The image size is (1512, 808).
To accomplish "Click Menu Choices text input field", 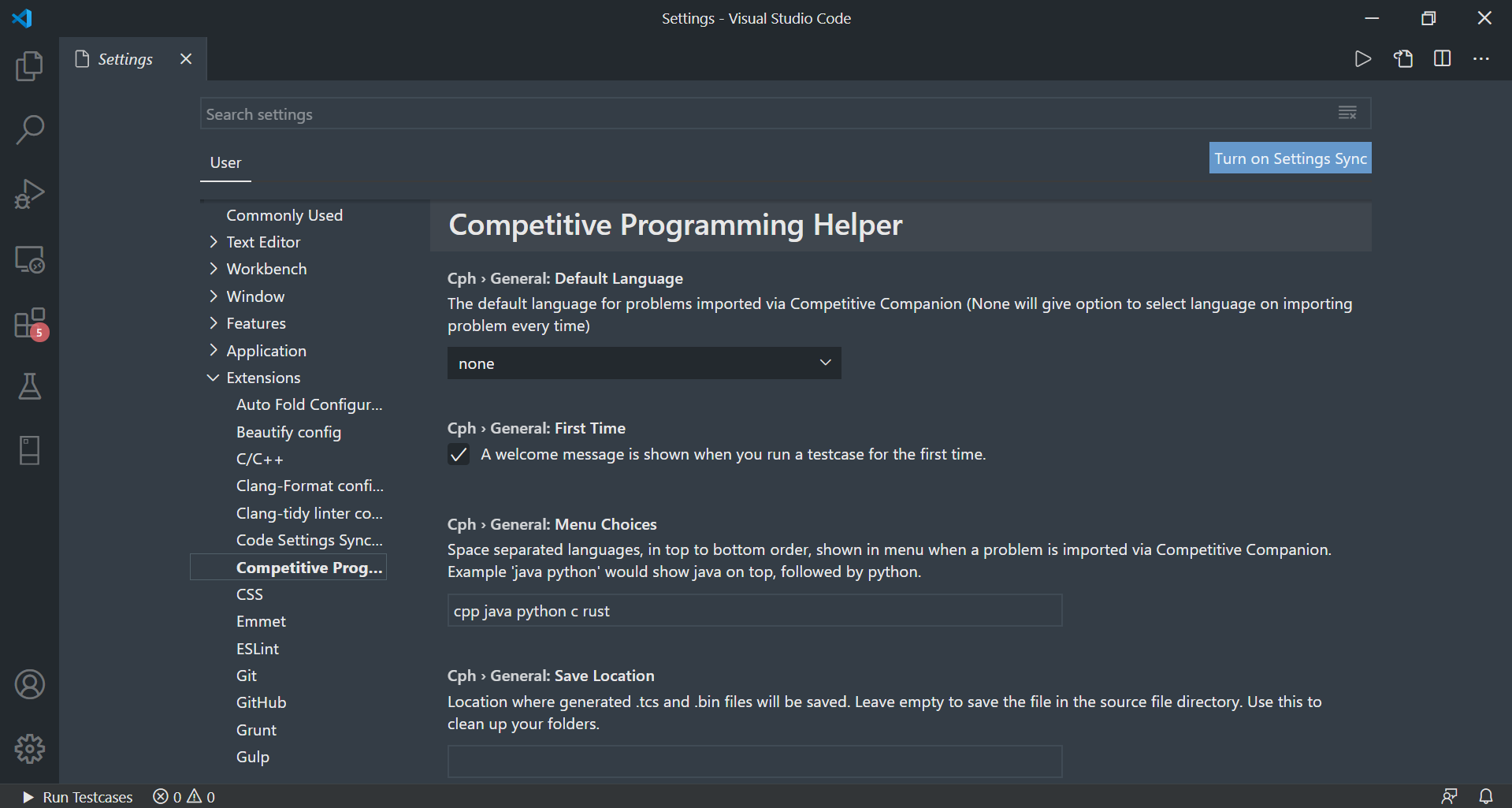I will click(x=755, y=611).
